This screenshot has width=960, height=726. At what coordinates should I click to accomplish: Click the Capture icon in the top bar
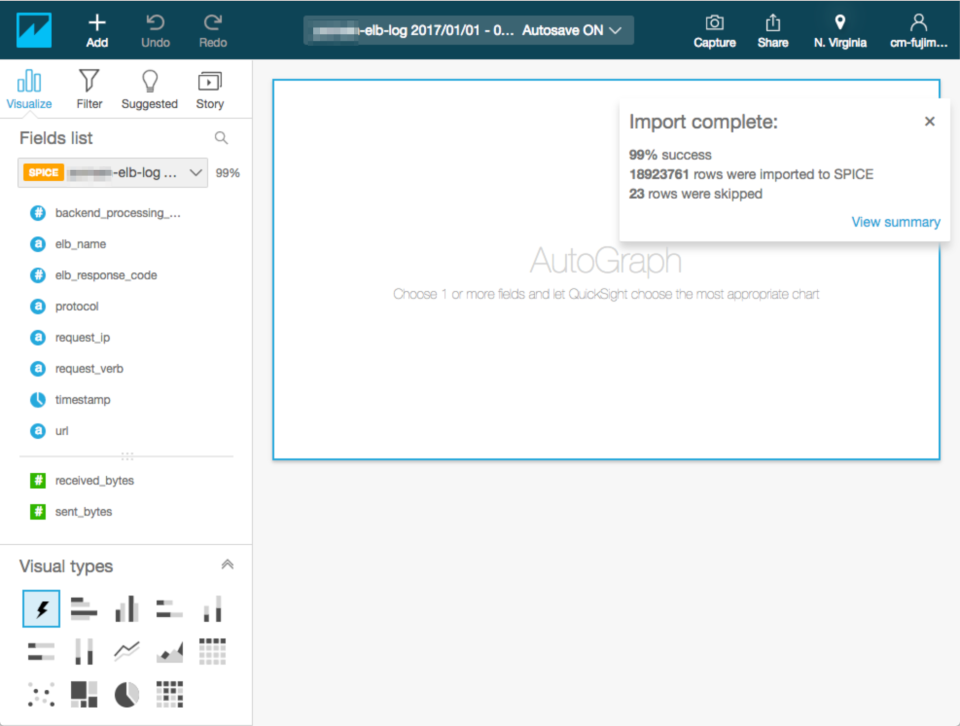[713, 29]
